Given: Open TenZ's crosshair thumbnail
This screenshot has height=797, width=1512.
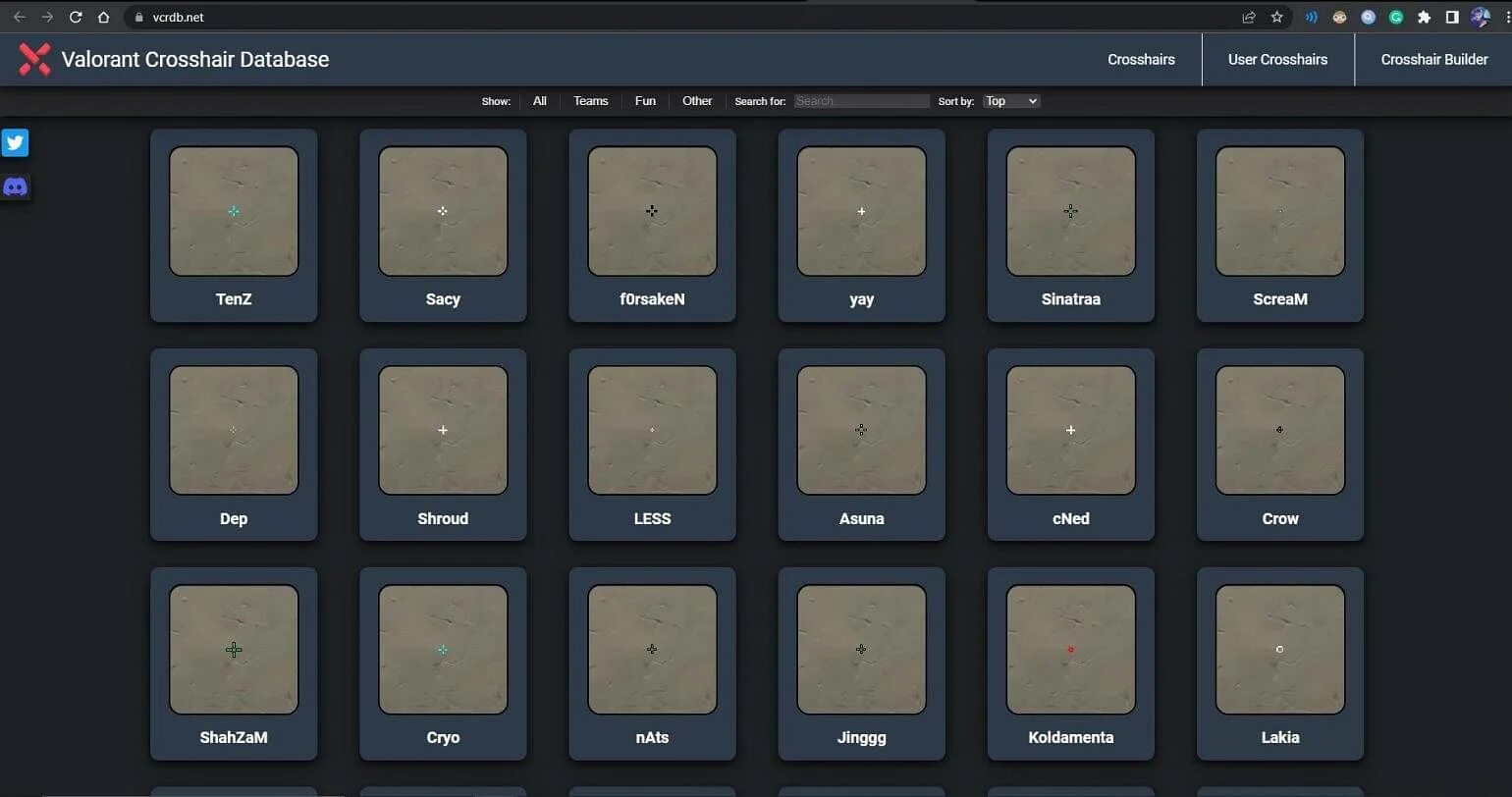Looking at the screenshot, I should pos(234,211).
